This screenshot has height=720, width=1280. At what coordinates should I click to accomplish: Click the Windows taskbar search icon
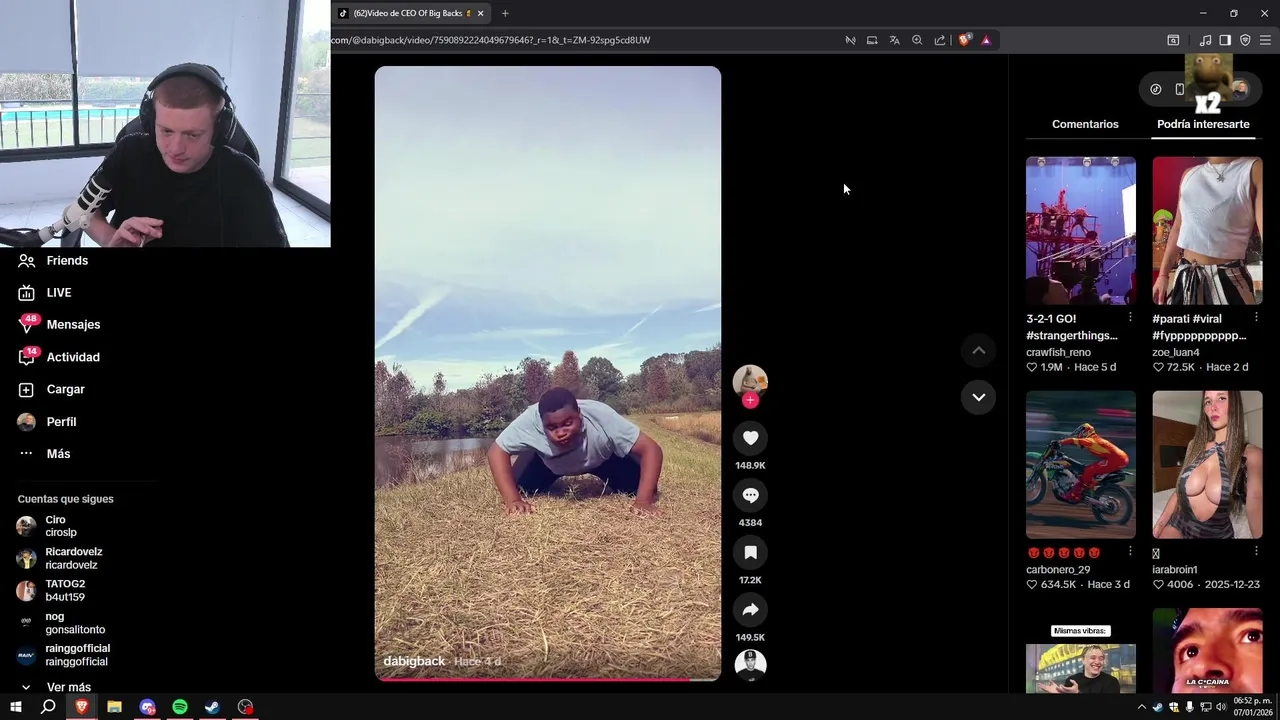[x=48, y=707]
